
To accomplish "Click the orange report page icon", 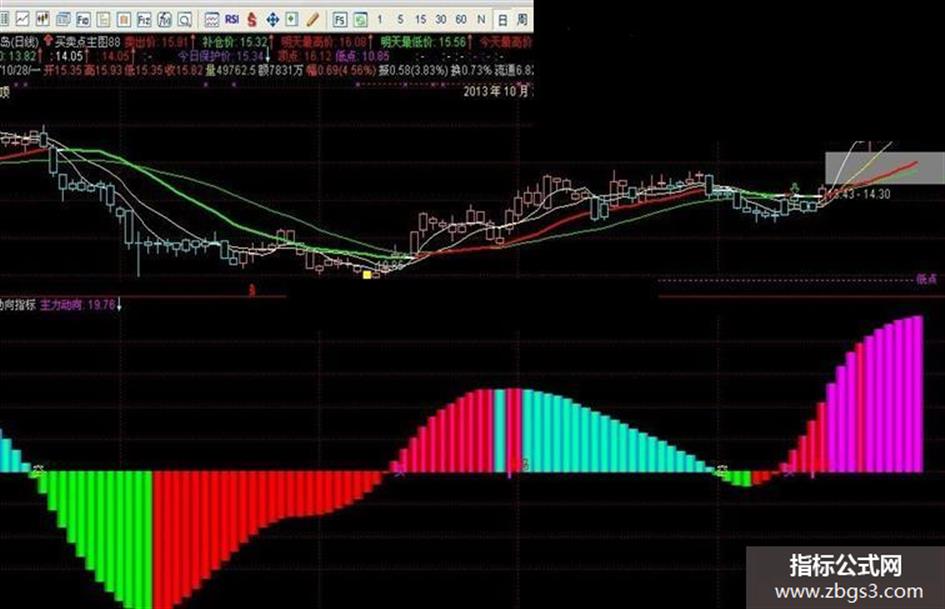I will [x=124, y=20].
